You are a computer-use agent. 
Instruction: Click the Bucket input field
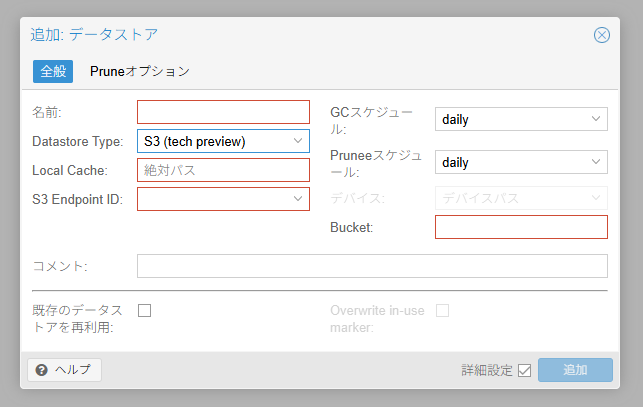(x=521, y=227)
